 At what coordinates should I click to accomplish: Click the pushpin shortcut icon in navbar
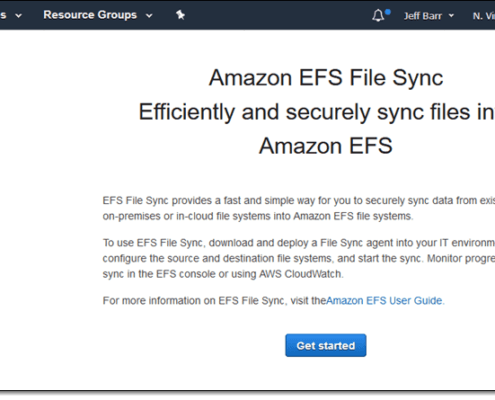pyautogui.click(x=180, y=15)
